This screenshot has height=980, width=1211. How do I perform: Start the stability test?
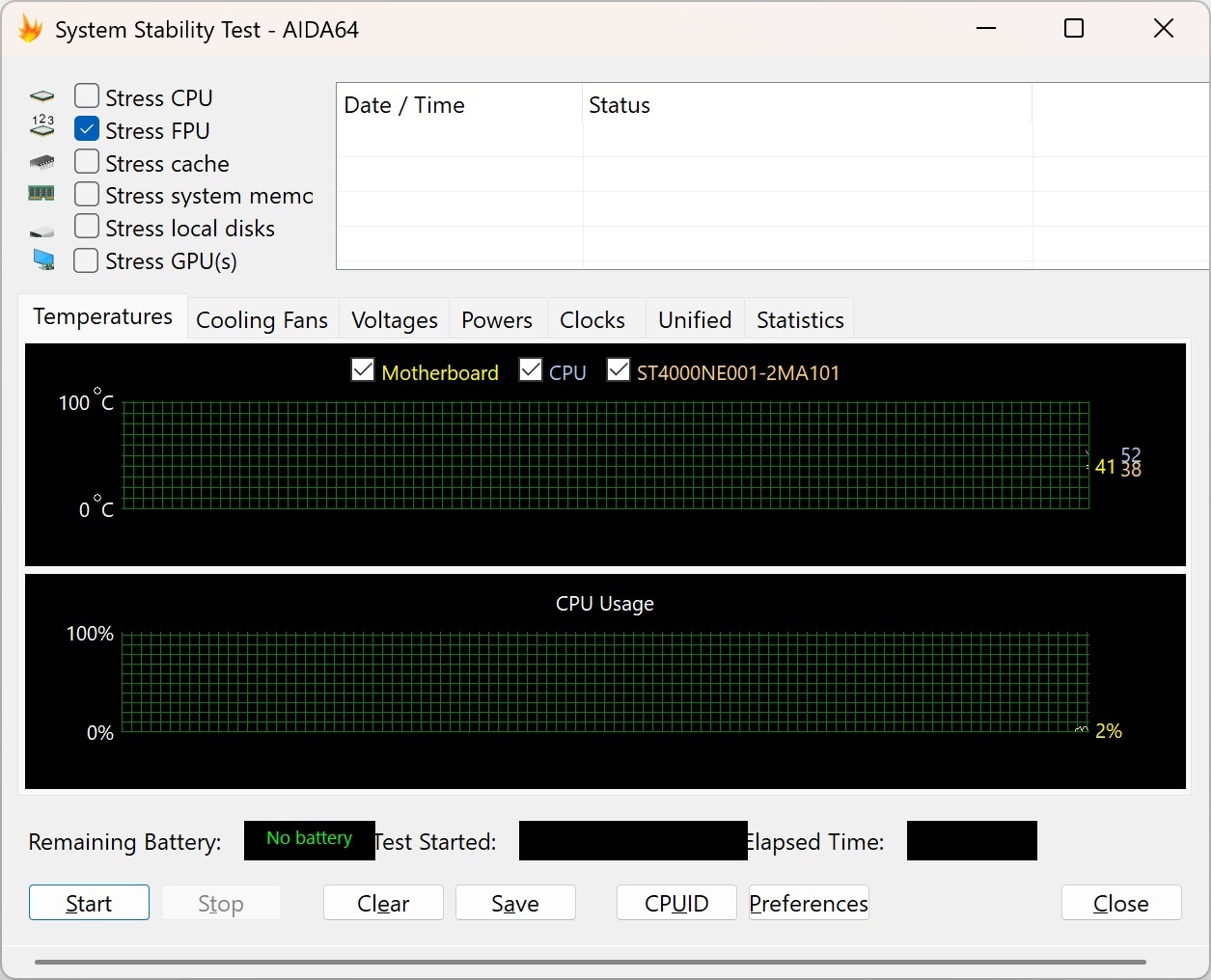(89, 903)
